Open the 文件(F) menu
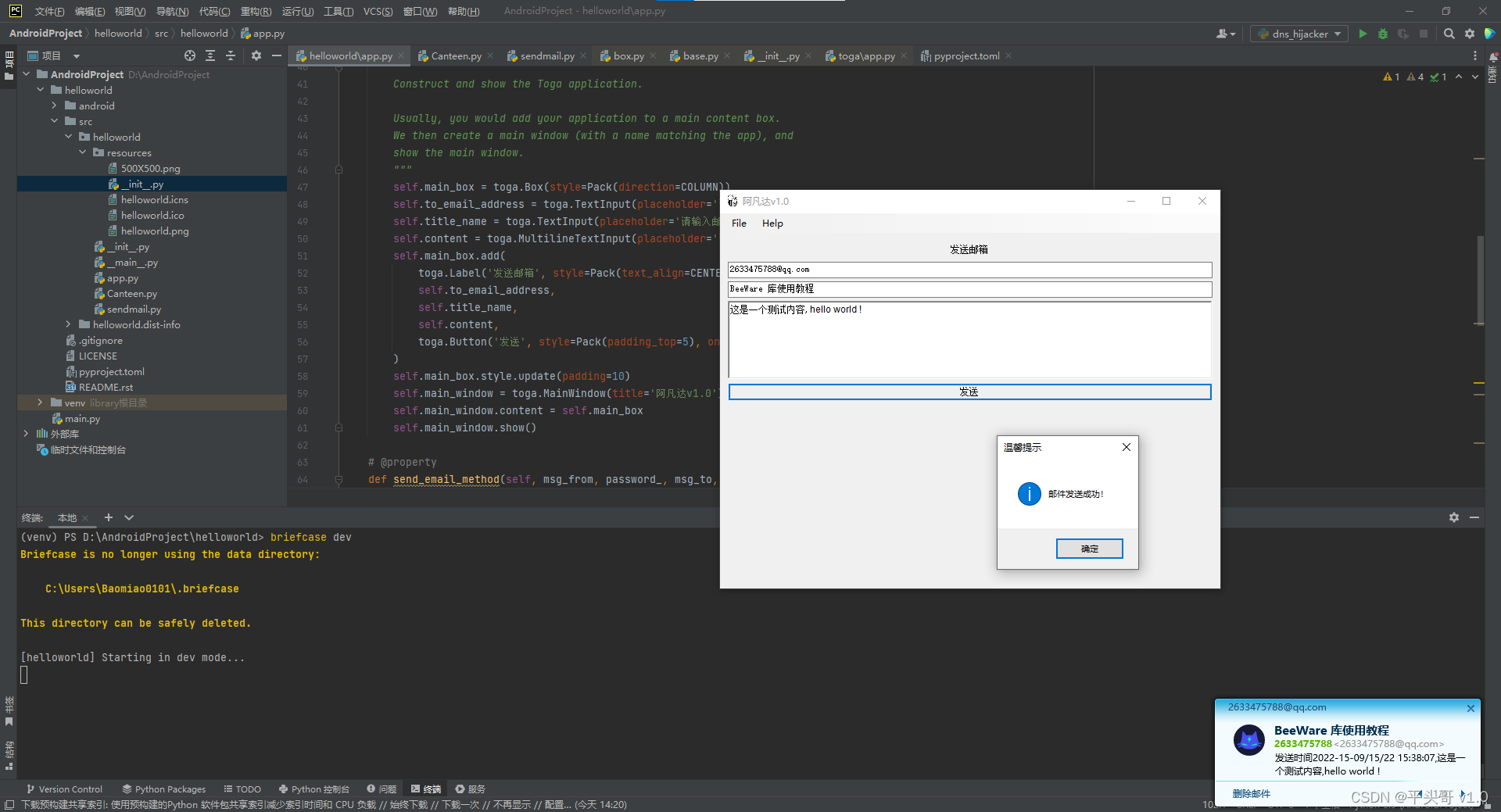The height and width of the screenshot is (812, 1501). click(49, 11)
